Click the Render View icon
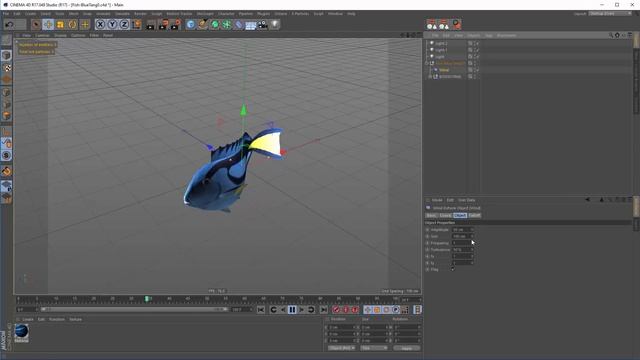640x360 pixels. [151, 24]
